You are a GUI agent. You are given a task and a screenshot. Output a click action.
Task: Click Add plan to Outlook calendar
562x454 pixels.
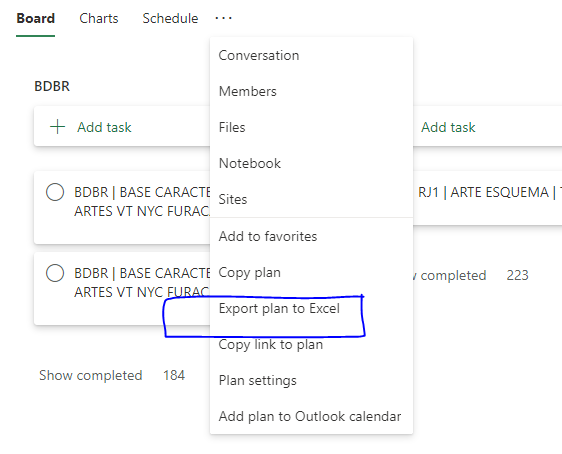311,416
